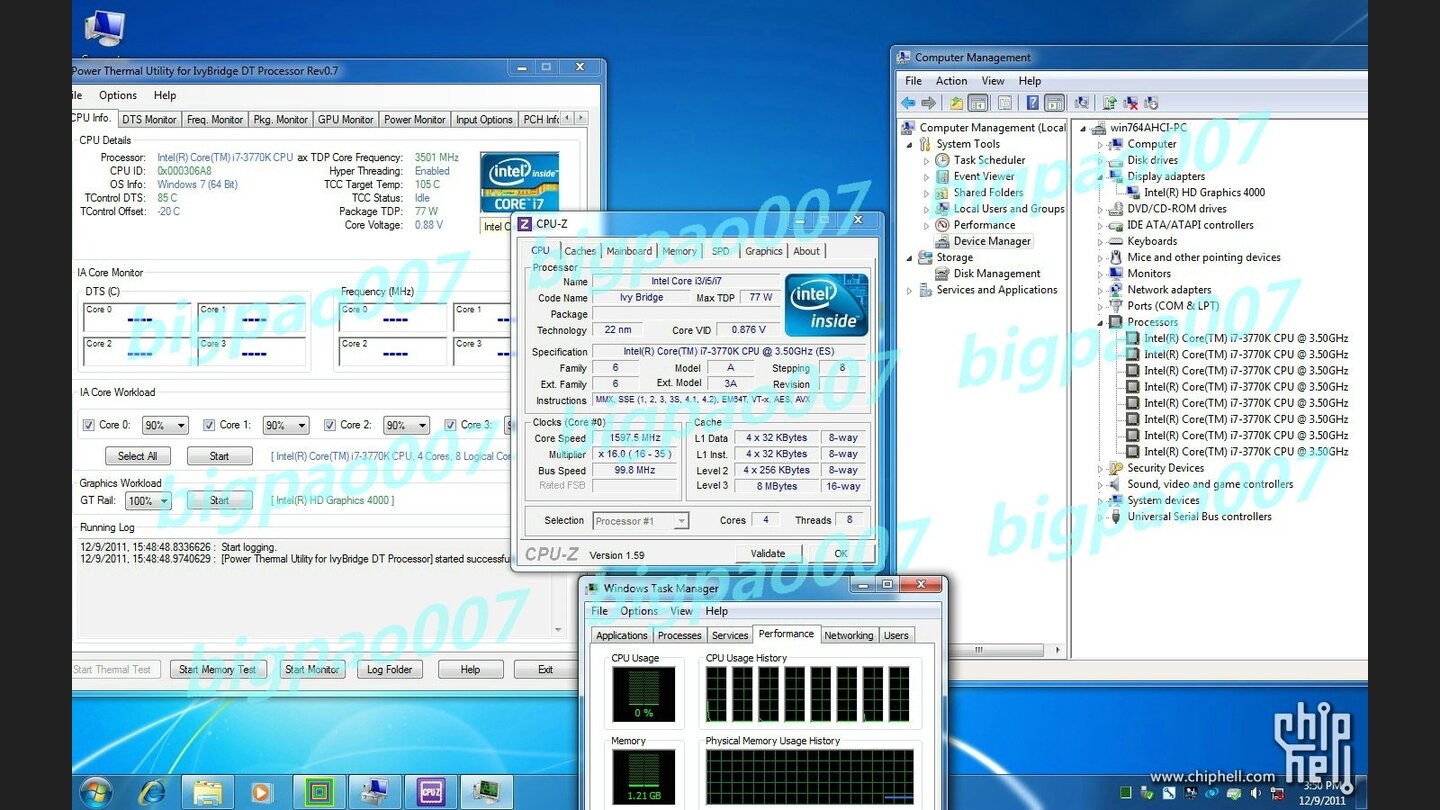
Task: Toggle Show/Hide Action Pane toolbar icon
Action: [x=1054, y=103]
